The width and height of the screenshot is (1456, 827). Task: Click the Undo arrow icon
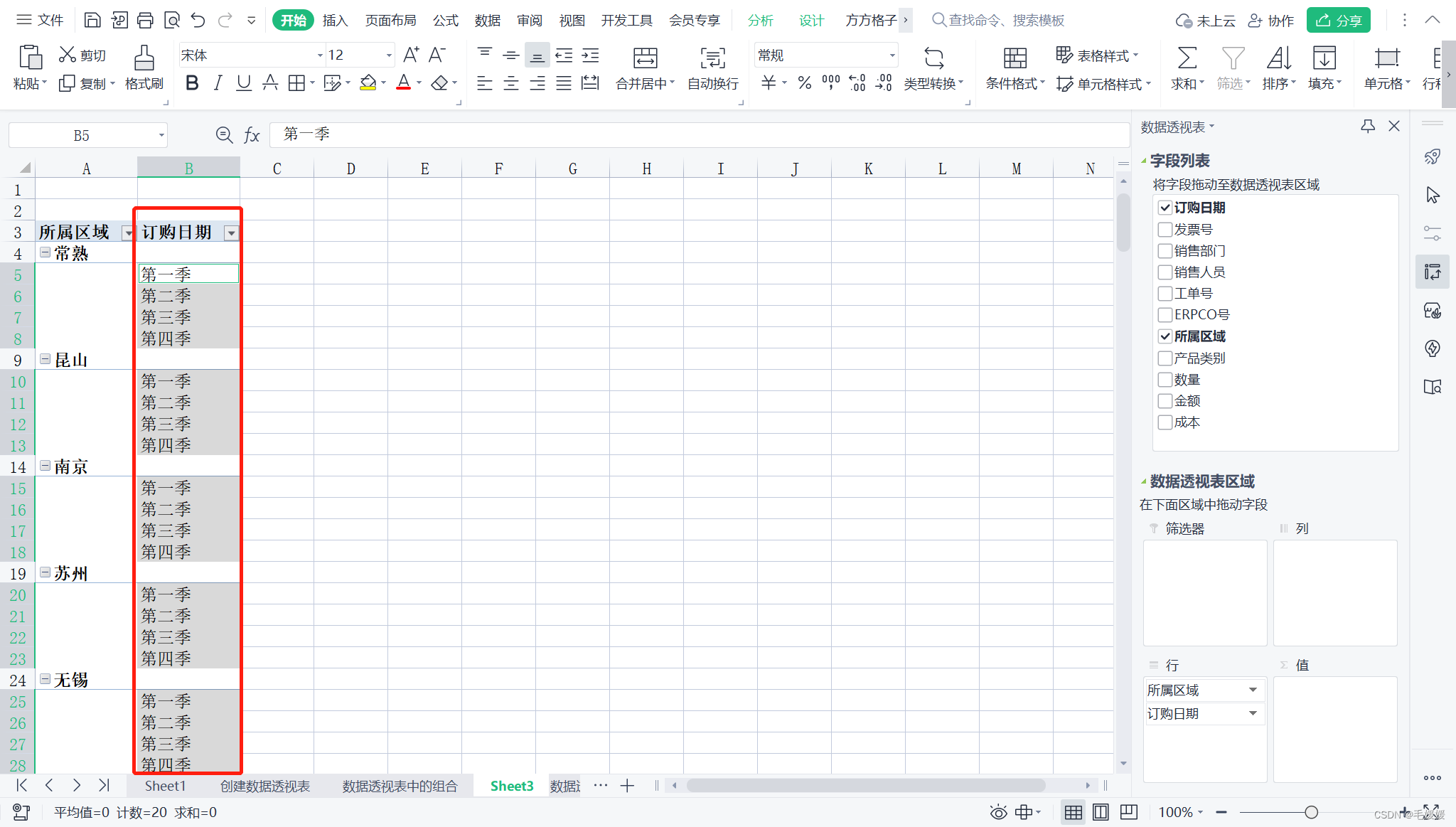pyautogui.click(x=198, y=20)
